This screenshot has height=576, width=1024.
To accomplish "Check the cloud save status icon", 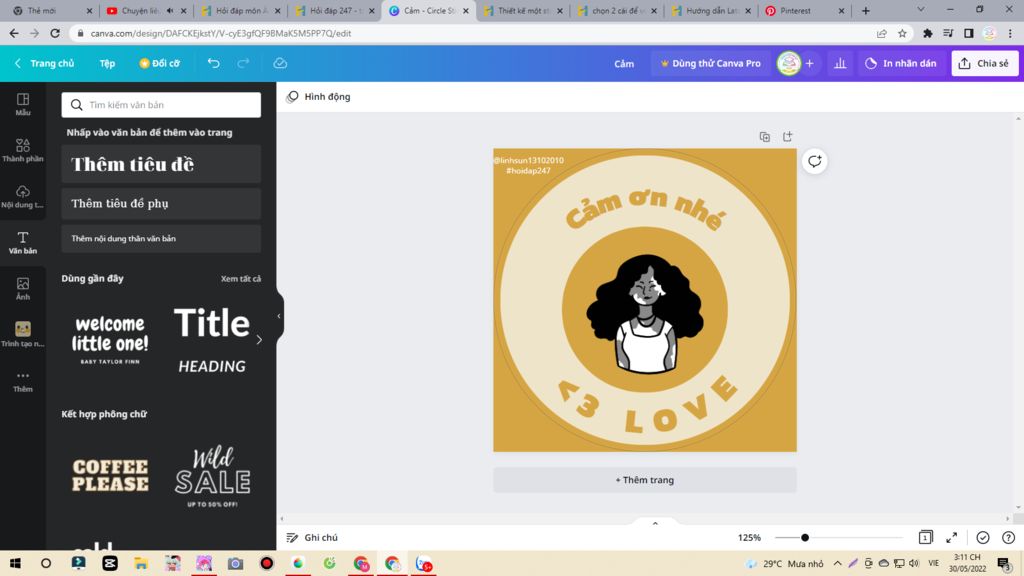I will [x=280, y=63].
